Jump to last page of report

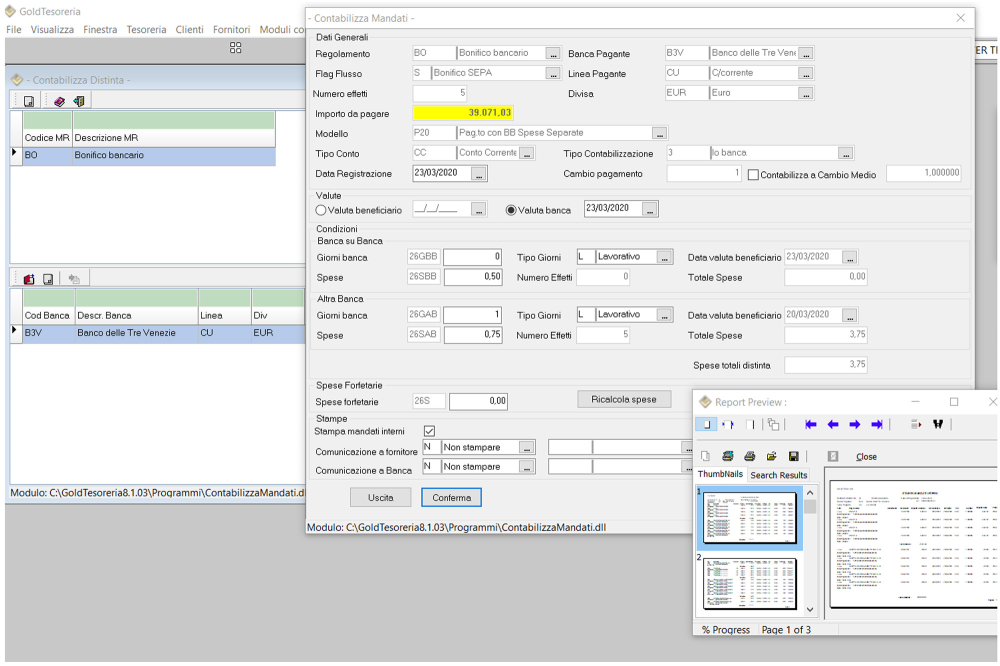pos(877,424)
